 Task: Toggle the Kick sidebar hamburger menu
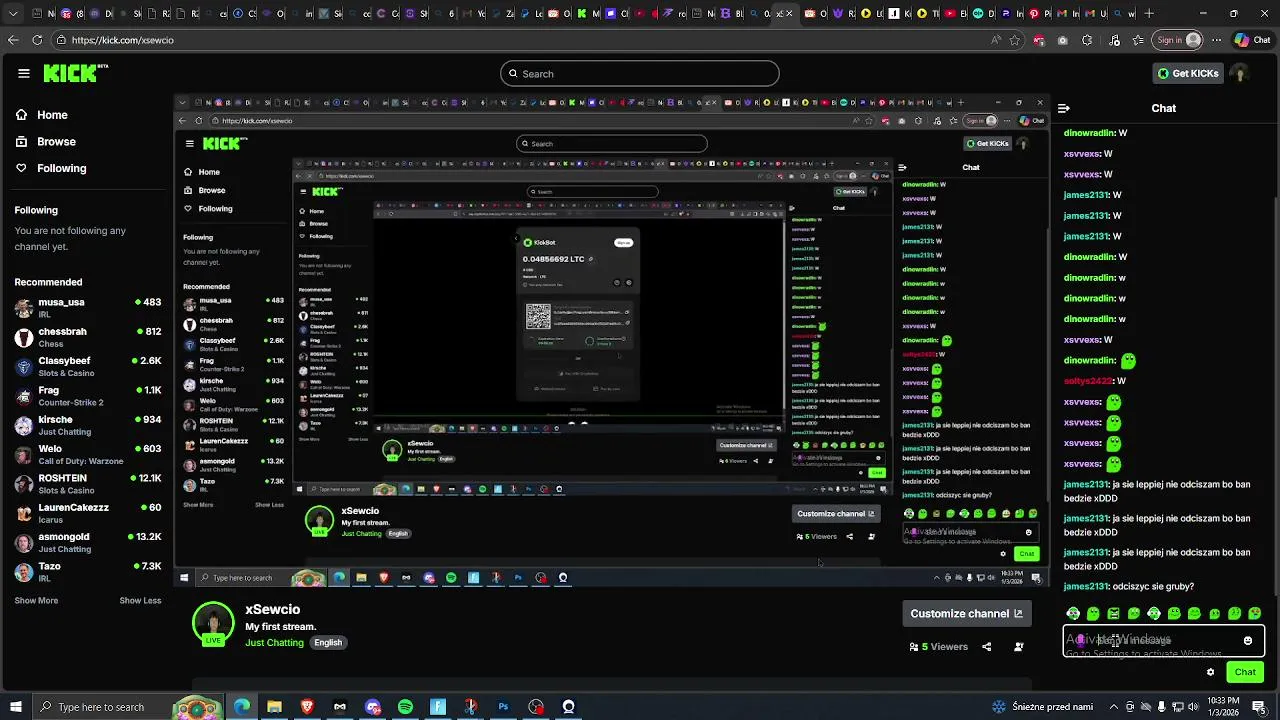coord(23,73)
